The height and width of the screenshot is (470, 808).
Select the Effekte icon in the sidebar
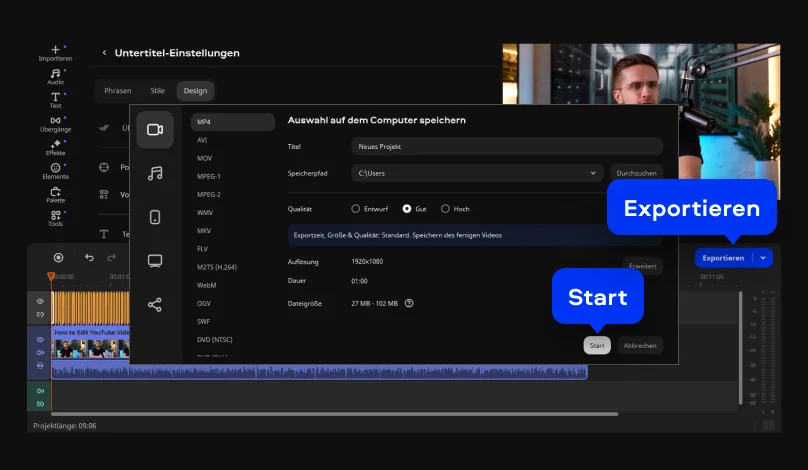(x=55, y=147)
